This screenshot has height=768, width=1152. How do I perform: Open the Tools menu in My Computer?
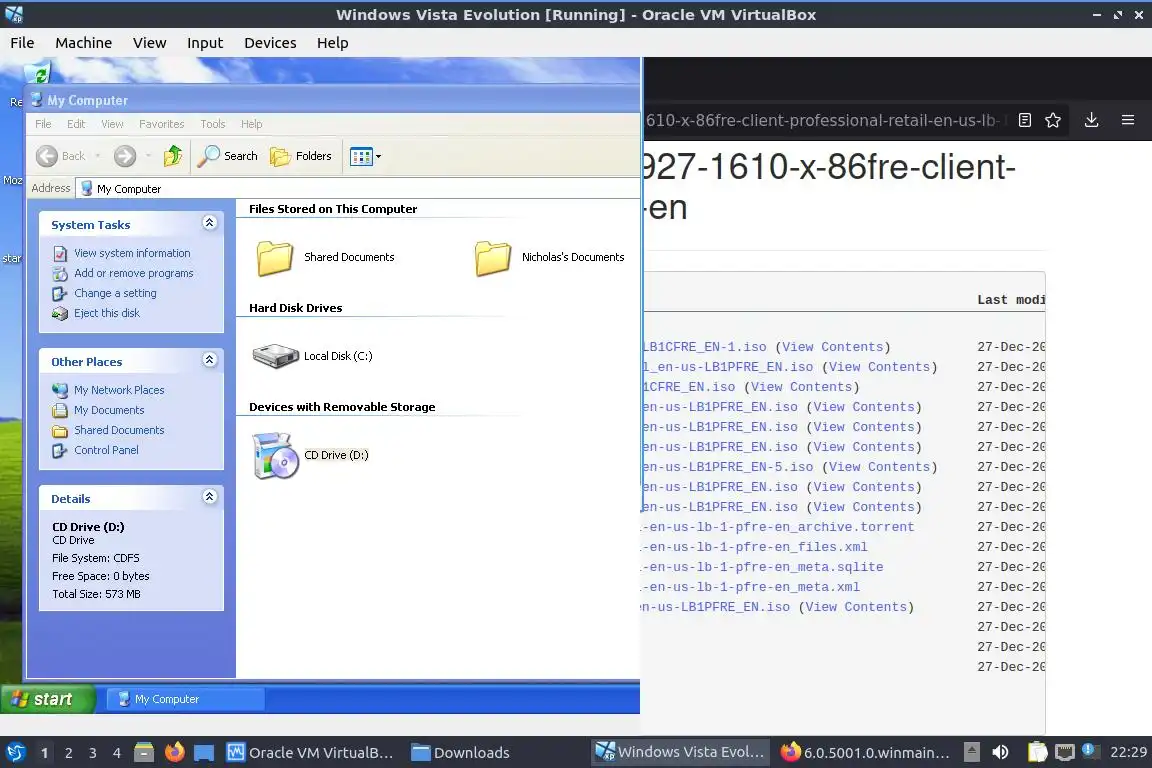(213, 123)
